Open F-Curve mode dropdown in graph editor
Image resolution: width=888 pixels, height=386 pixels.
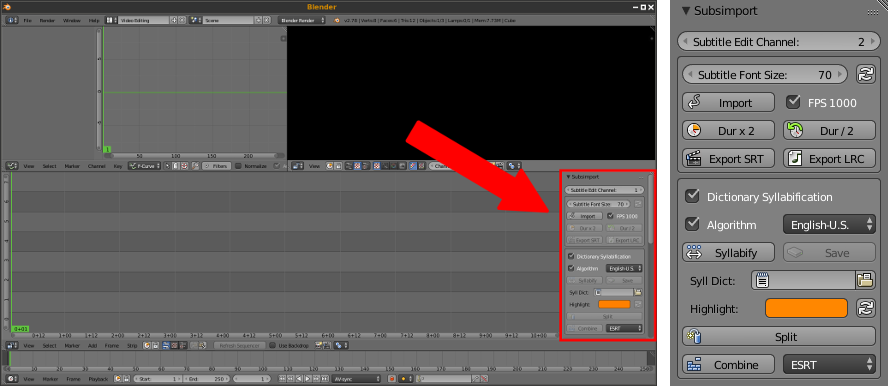coord(144,166)
